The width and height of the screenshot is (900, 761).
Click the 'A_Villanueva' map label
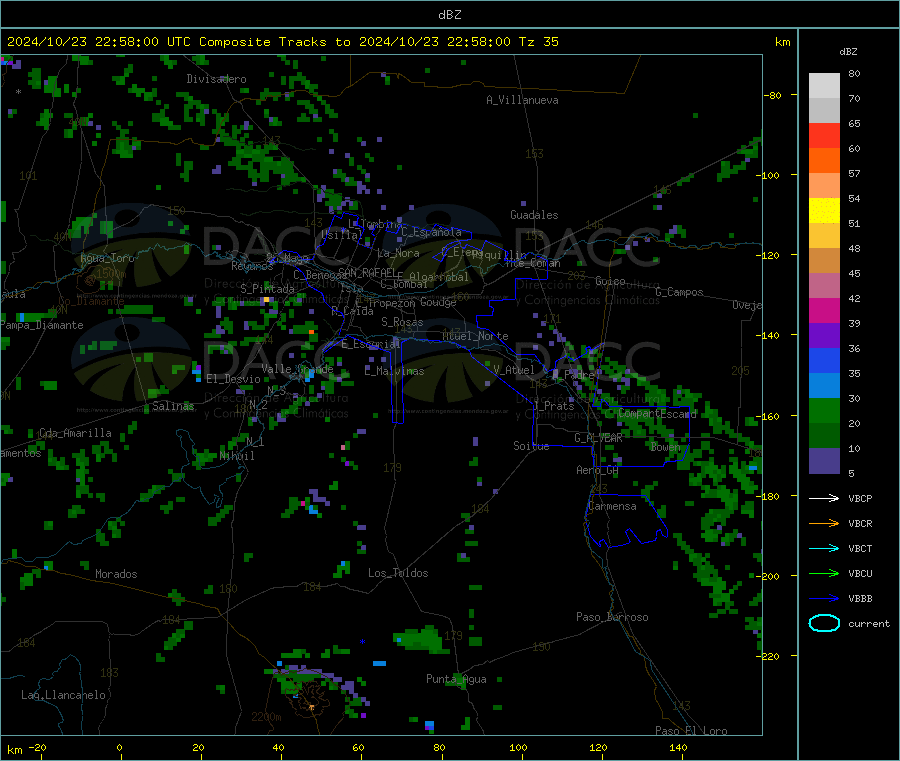pyautogui.click(x=522, y=100)
